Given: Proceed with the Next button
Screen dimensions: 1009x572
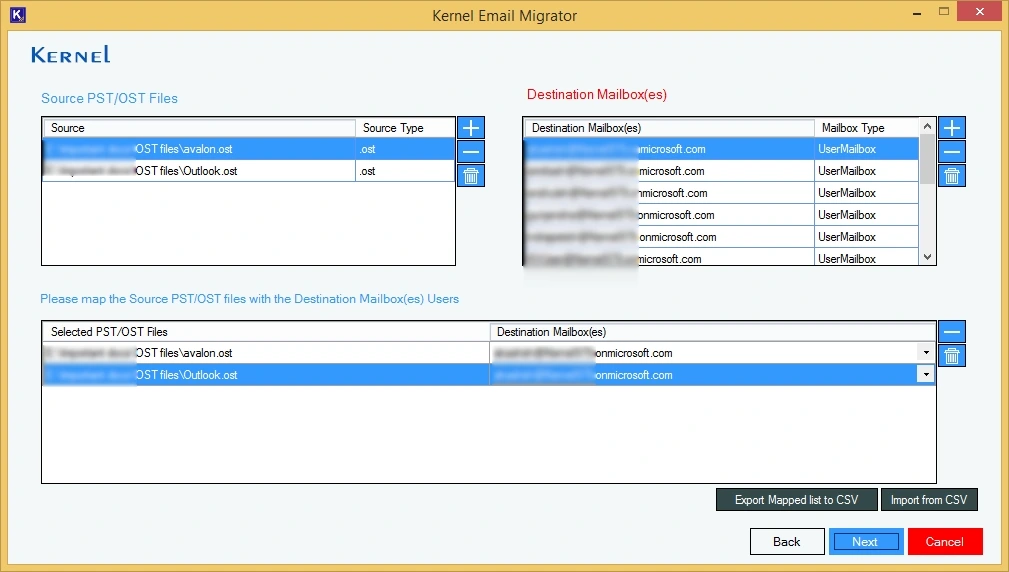Looking at the screenshot, I should 866,542.
